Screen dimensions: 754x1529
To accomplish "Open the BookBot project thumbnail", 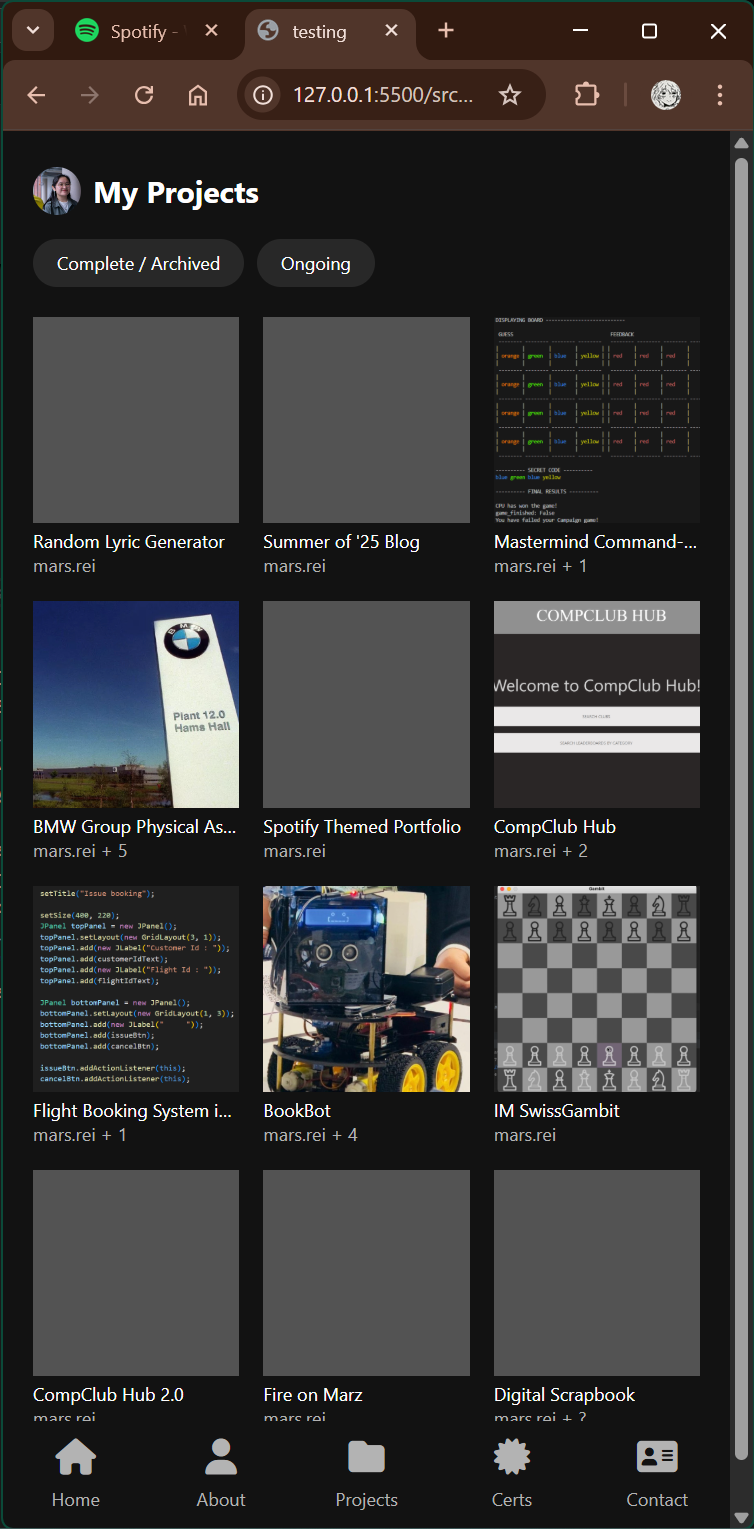I will coord(366,988).
